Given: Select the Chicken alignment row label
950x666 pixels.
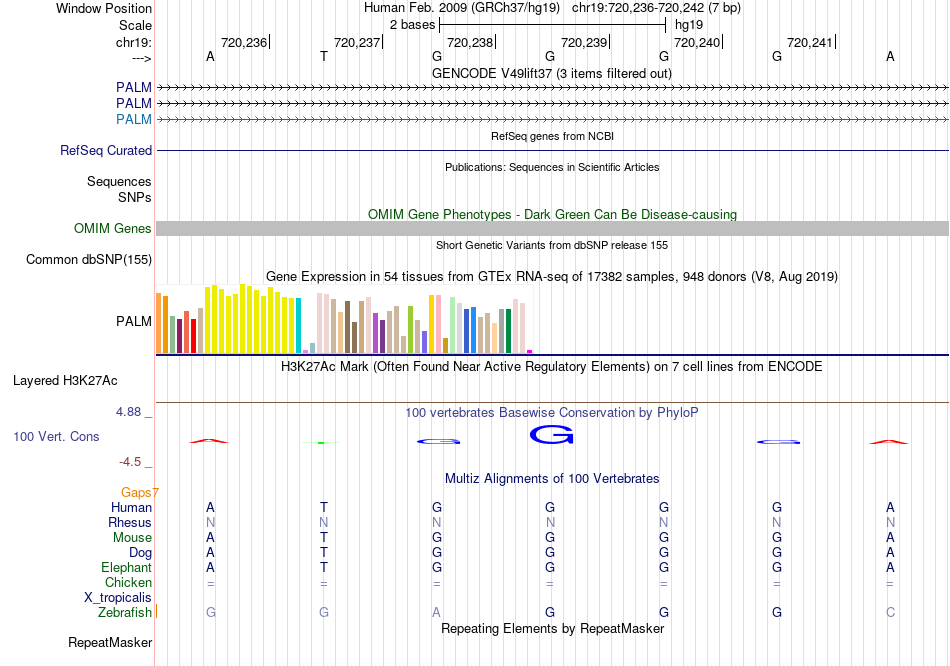Looking at the screenshot, I should [128, 582].
